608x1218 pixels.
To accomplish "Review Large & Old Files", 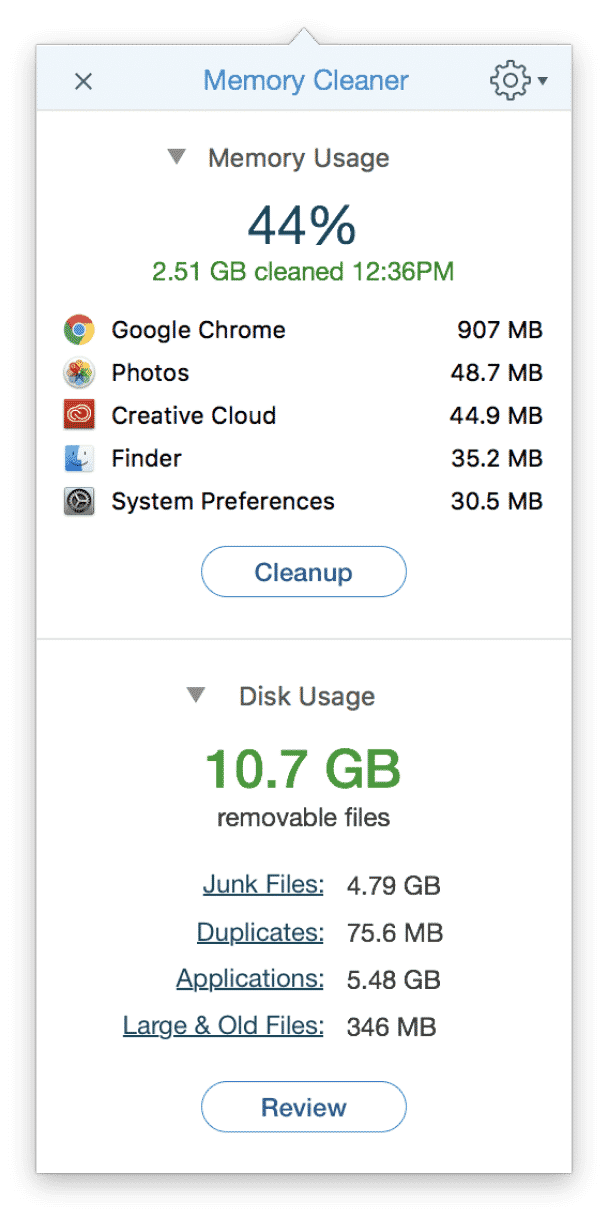I will coord(222,1025).
